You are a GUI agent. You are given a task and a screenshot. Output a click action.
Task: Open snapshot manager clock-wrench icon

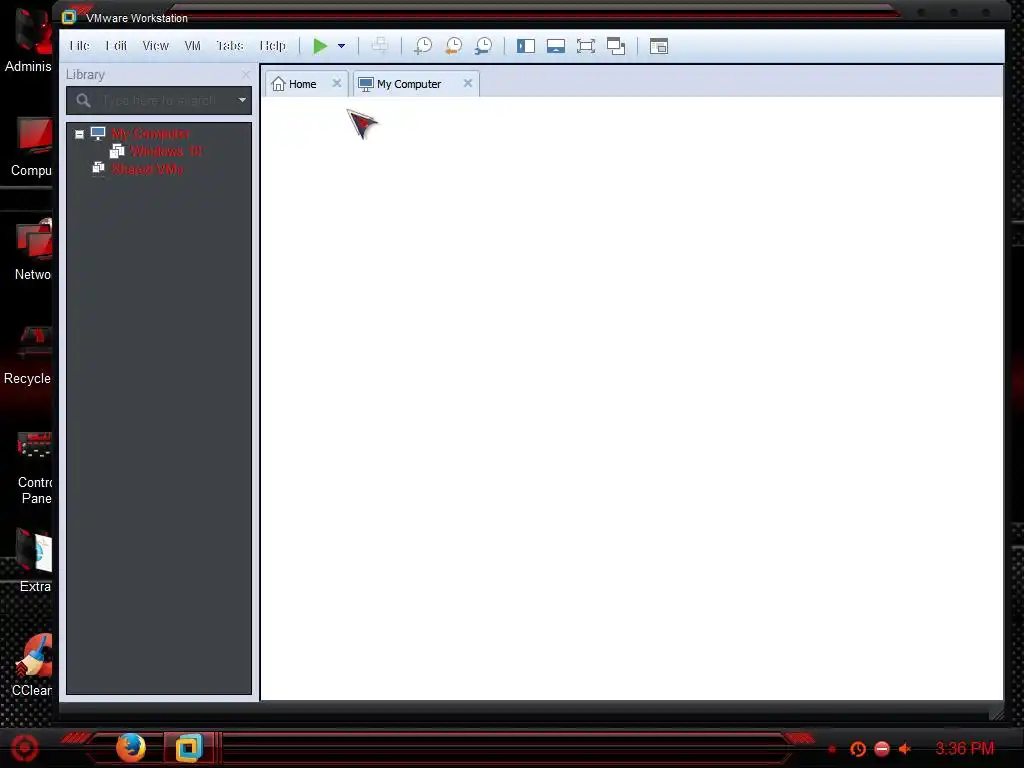click(x=483, y=46)
